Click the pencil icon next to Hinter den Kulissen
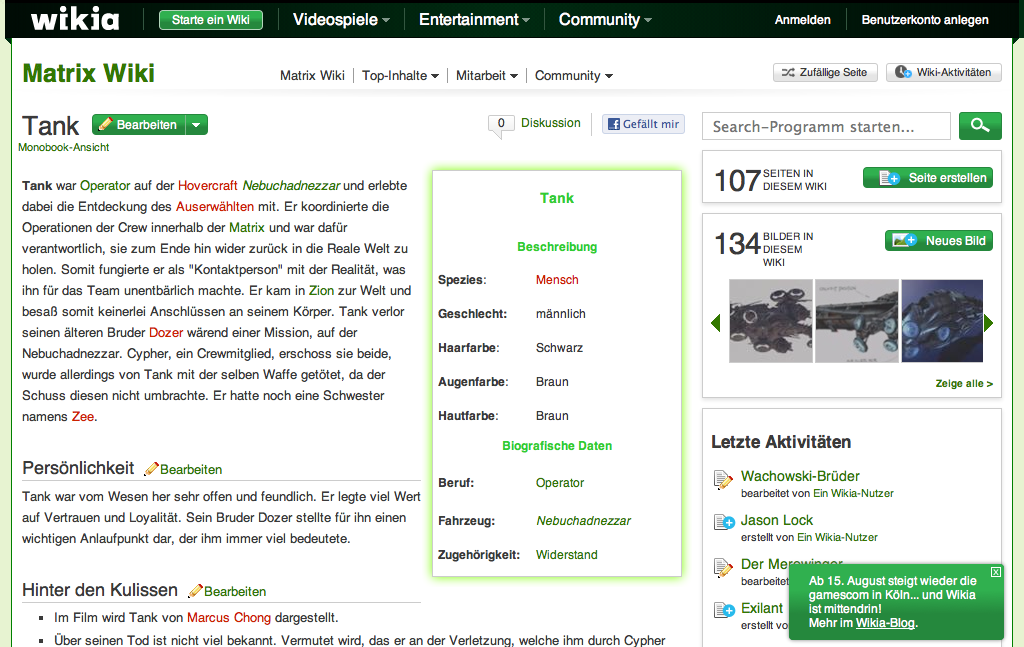This screenshot has width=1024, height=647. pyautogui.click(x=195, y=591)
